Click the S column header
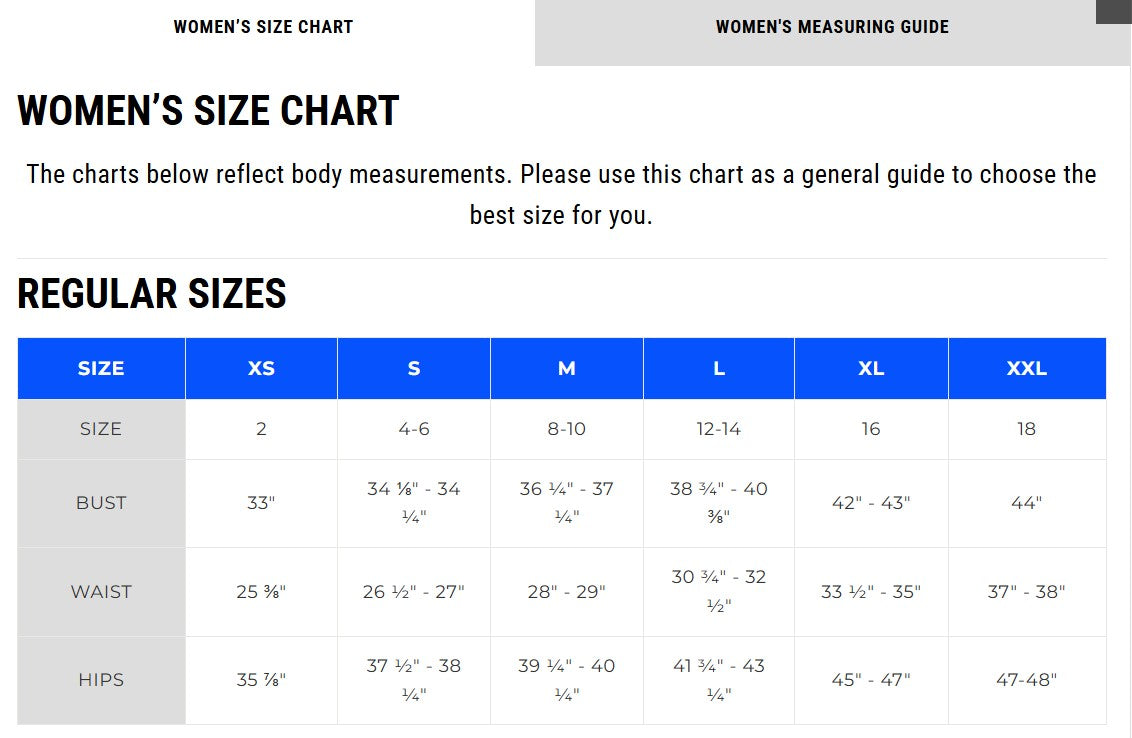The height and width of the screenshot is (738, 1132). [x=414, y=368]
